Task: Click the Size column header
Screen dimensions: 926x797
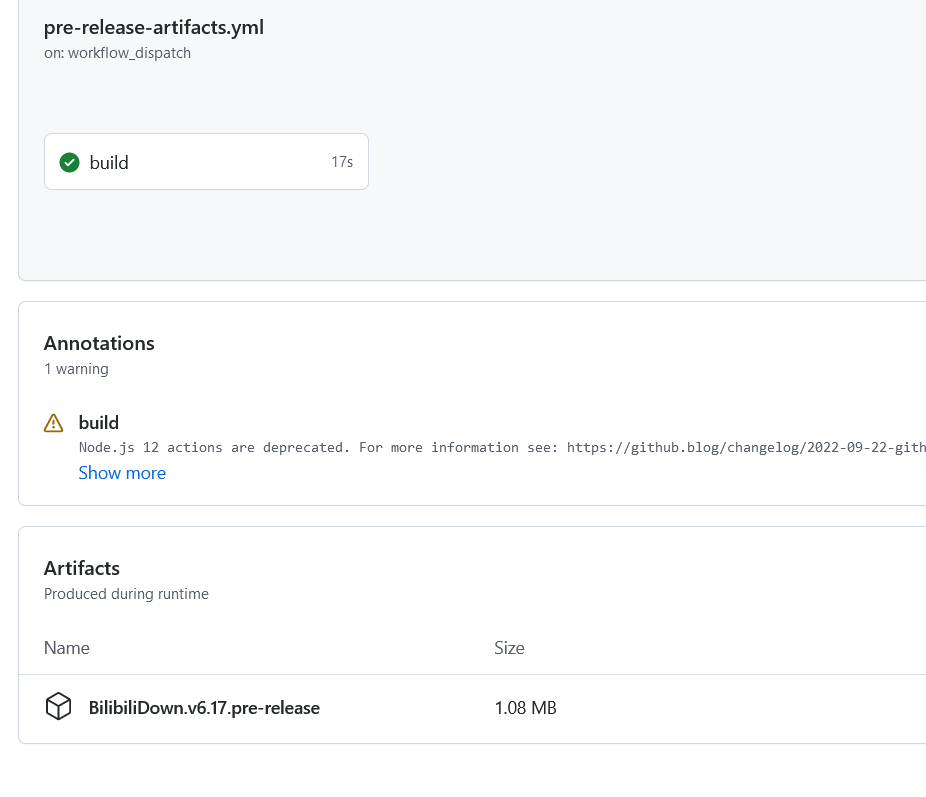Action: click(509, 648)
